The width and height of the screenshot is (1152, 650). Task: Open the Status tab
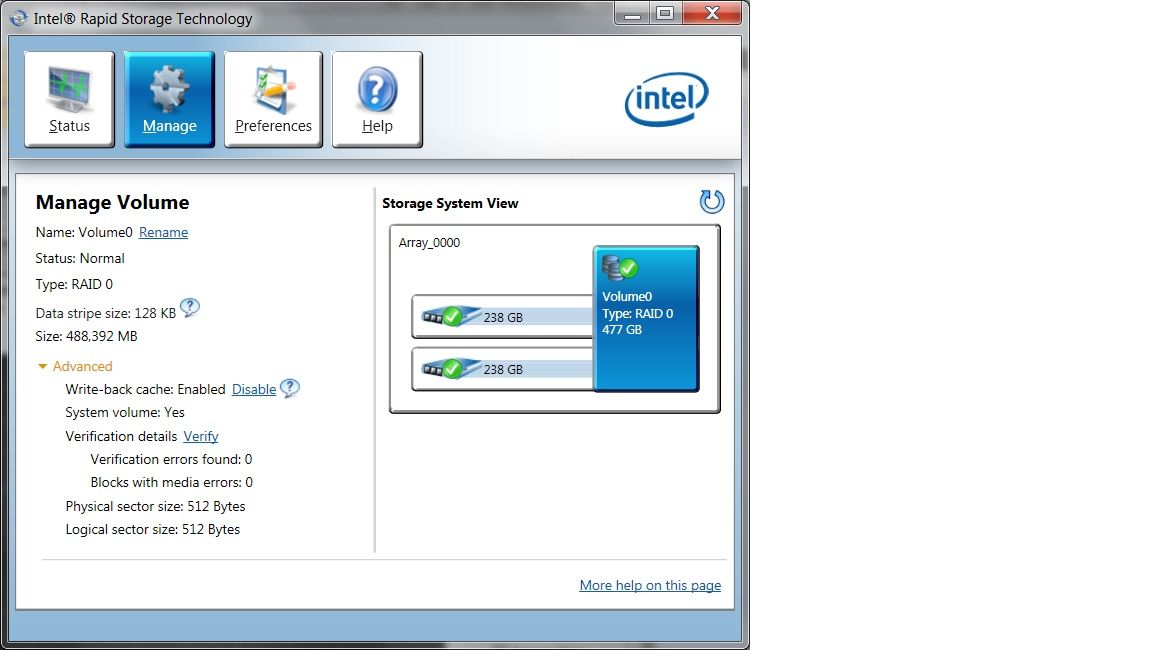(x=69, y=99)
